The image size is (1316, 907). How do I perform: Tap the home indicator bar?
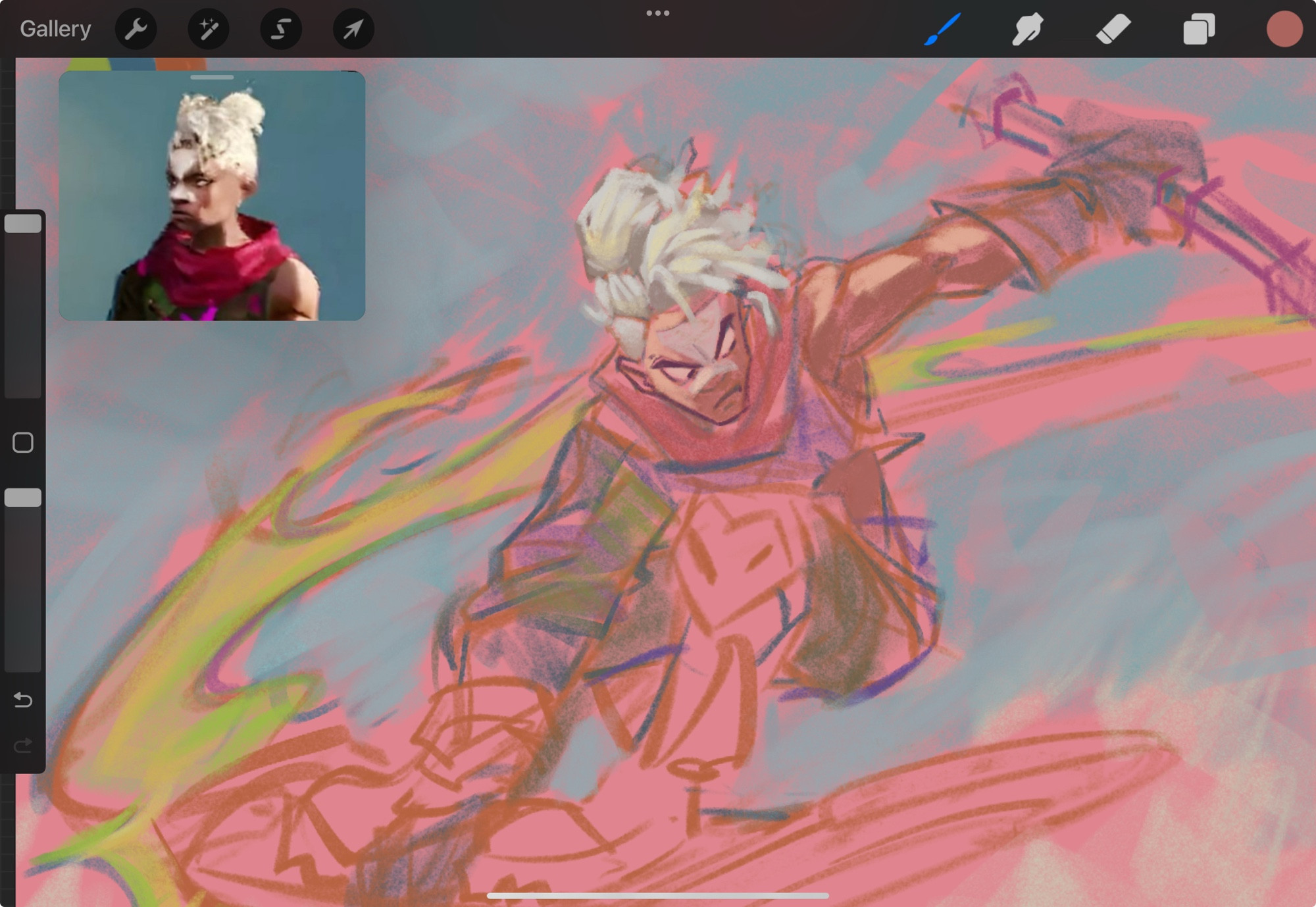pyautogui.click(x=658, y=896)
